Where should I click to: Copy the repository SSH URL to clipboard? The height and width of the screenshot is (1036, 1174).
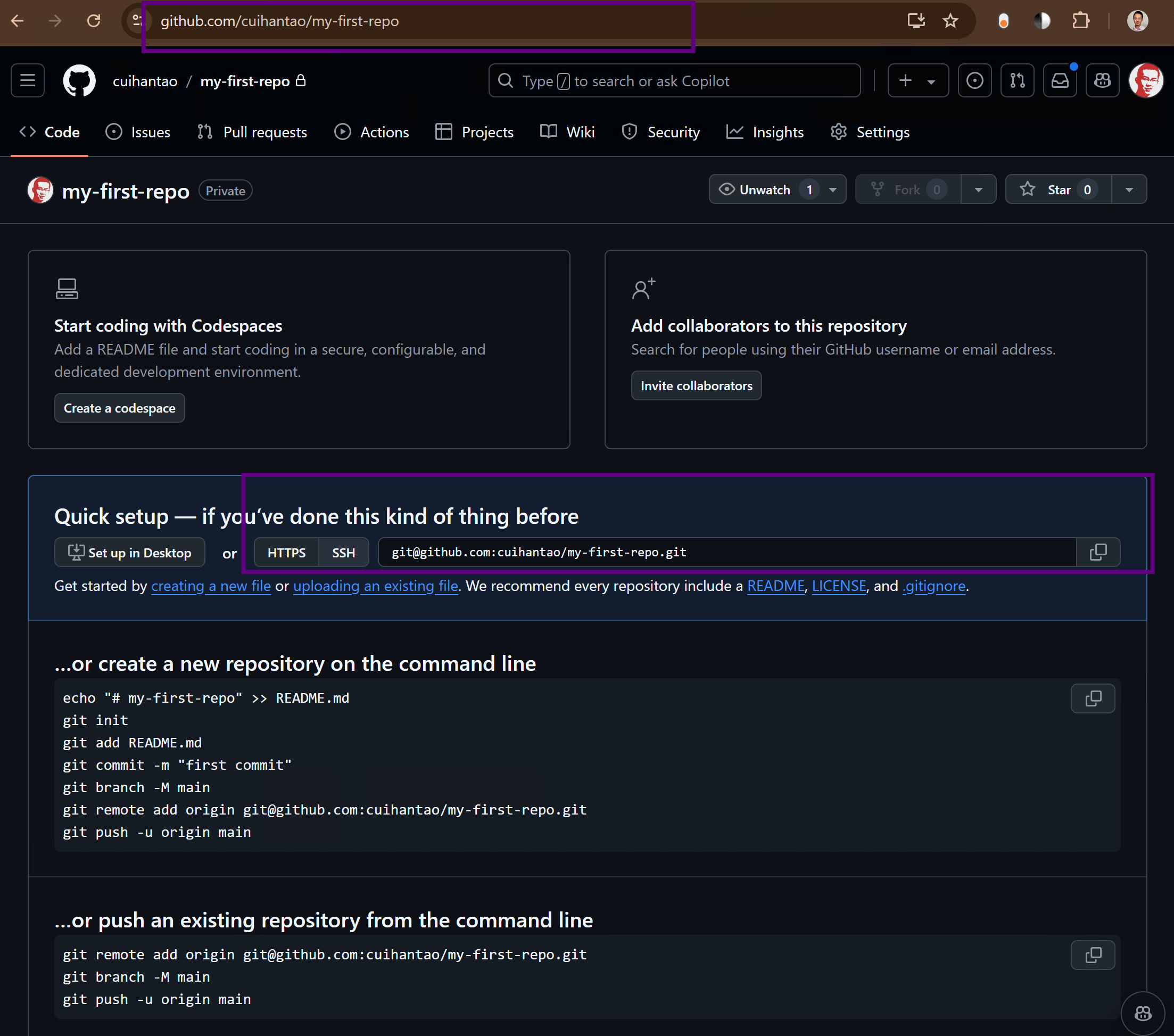1098,552
